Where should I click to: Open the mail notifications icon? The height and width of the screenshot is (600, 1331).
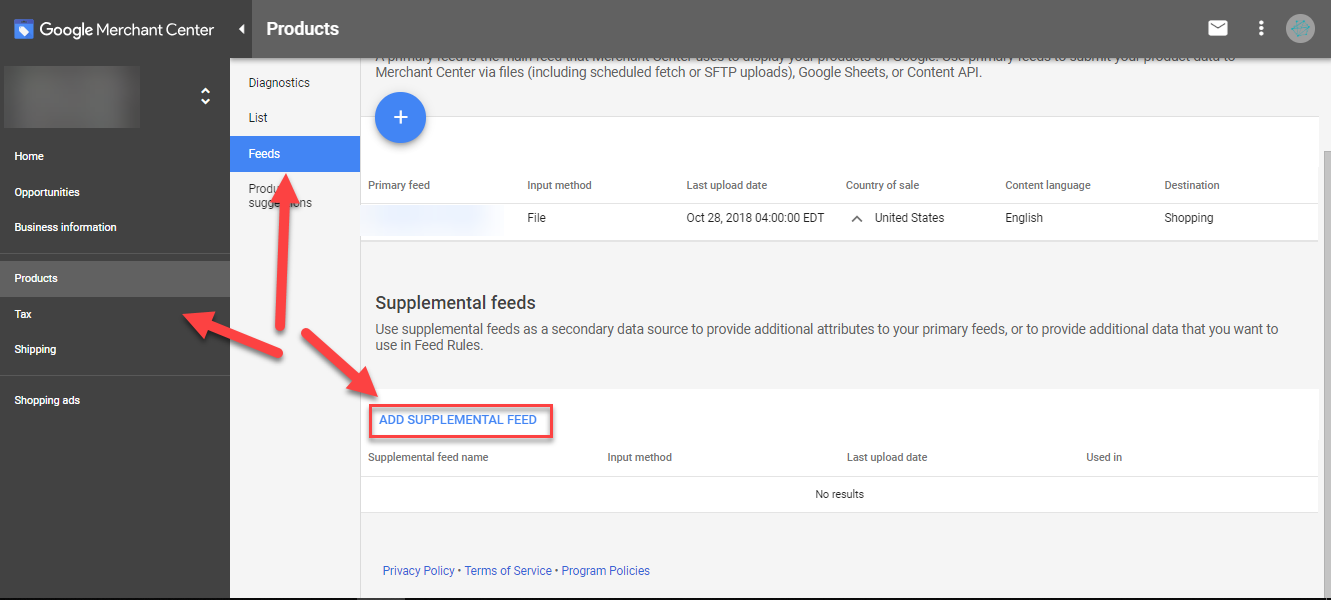pos(1217,28)
